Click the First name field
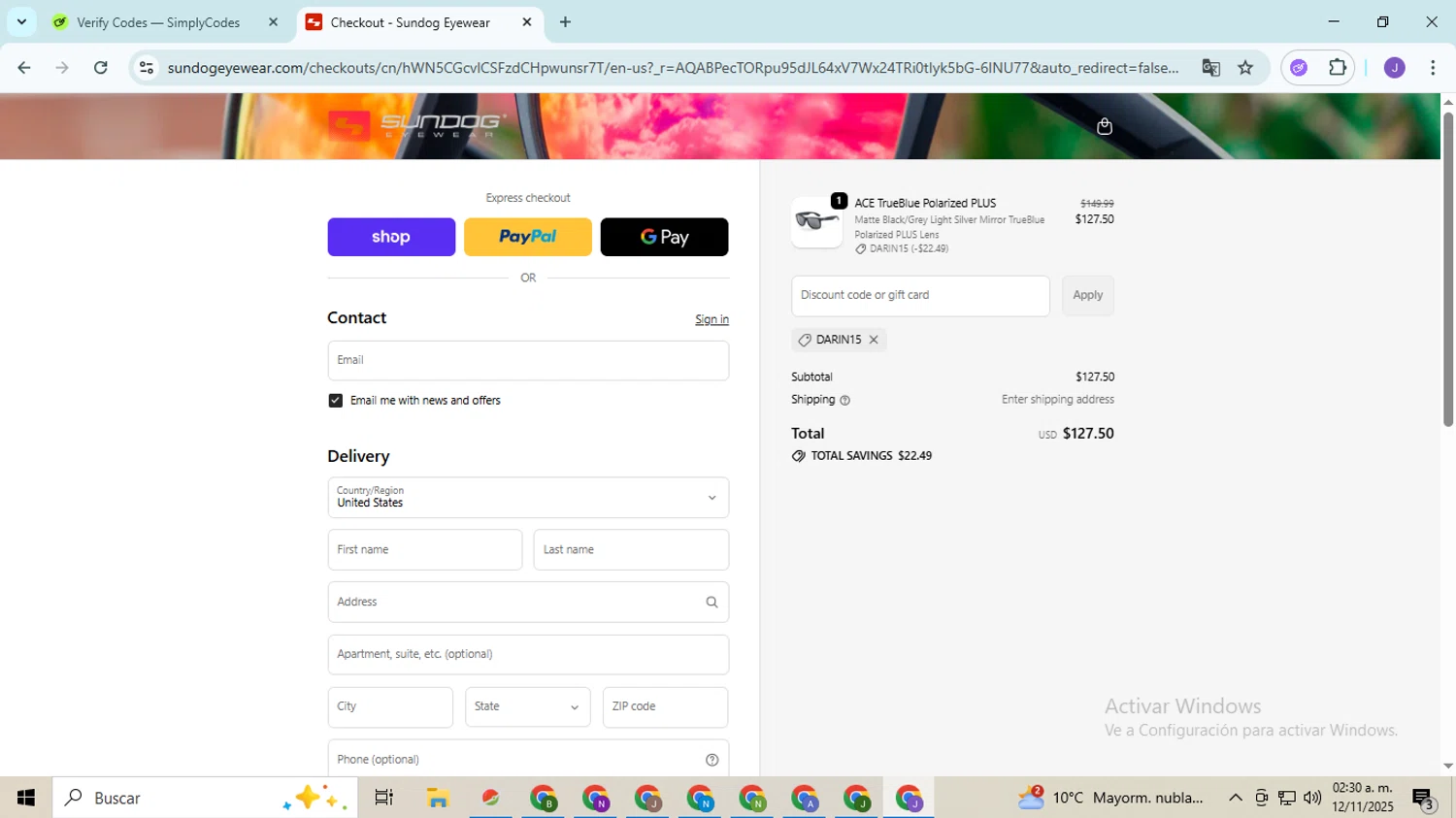Screen dimensions: 1456x818 [425, 550]
